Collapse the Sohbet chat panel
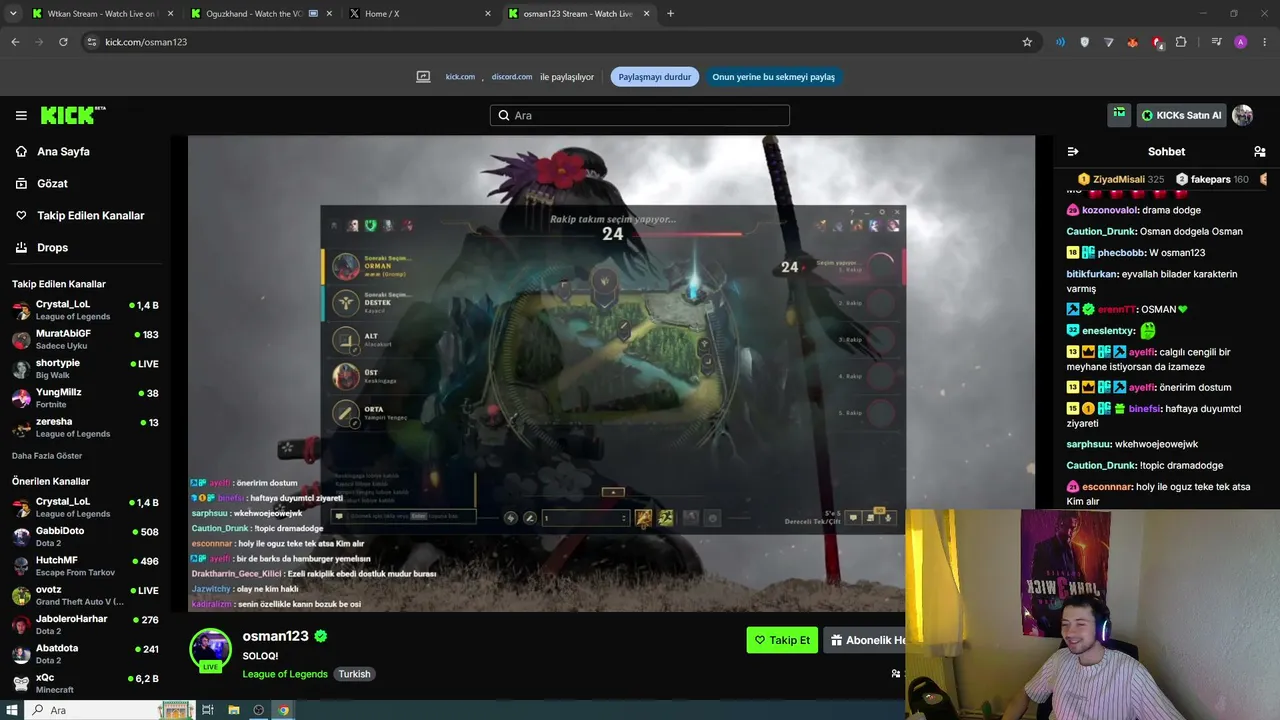 (1073, 152)
